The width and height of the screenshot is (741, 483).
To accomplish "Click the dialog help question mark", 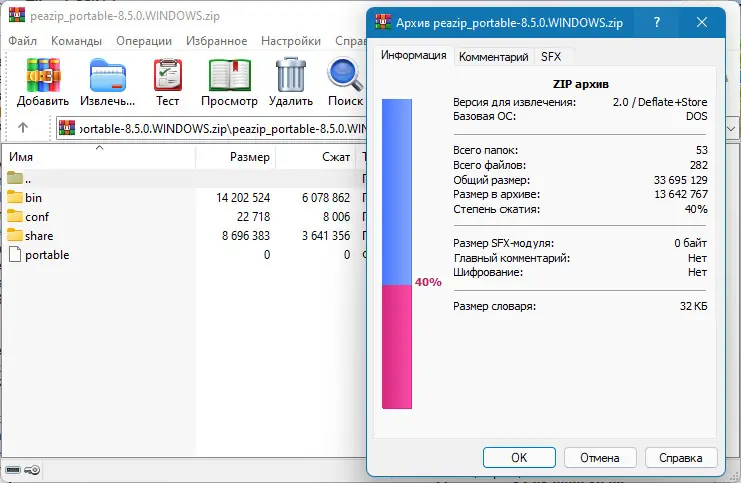I will 656,22.
